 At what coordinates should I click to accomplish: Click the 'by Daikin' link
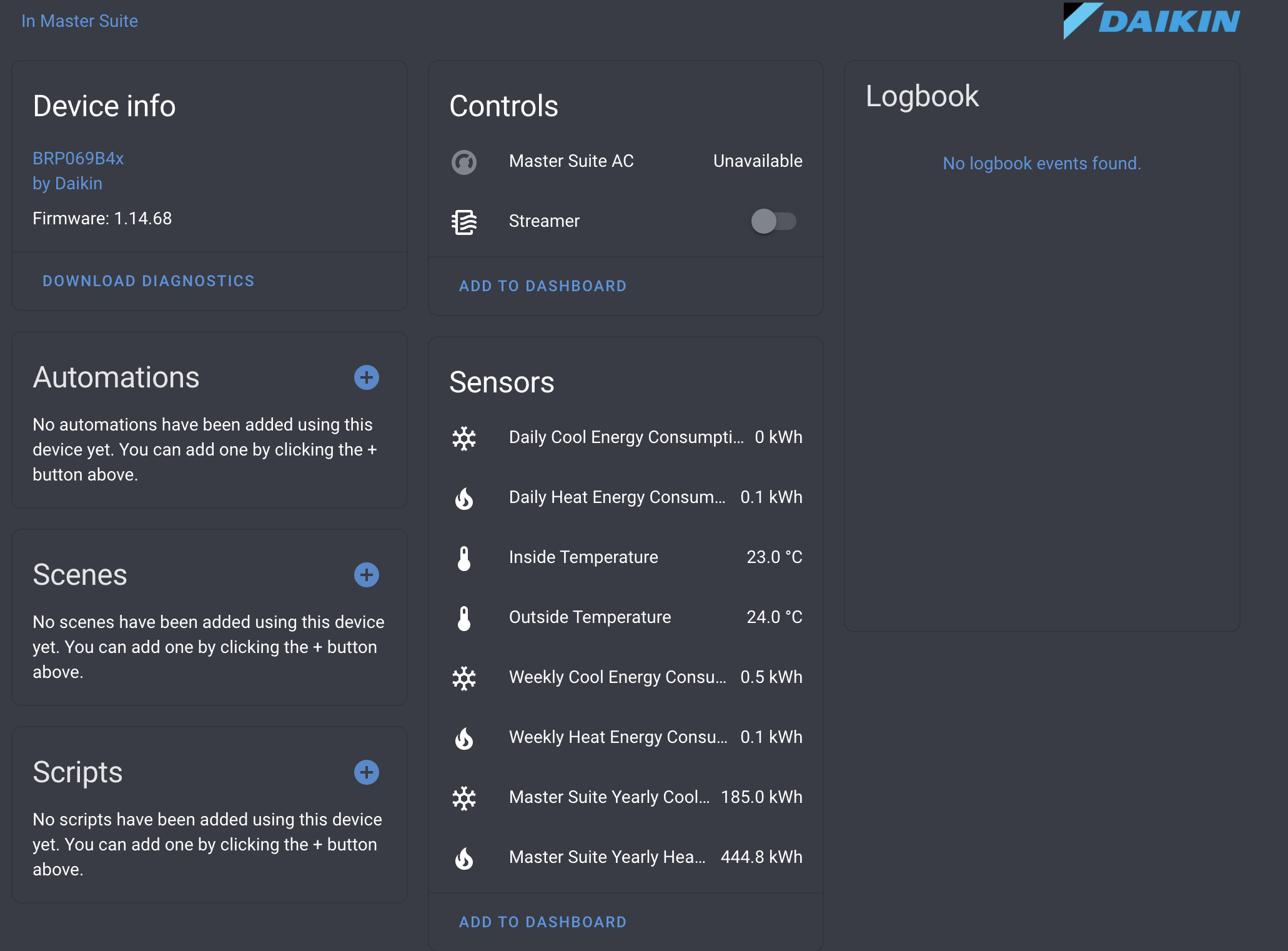coord(67,183)
